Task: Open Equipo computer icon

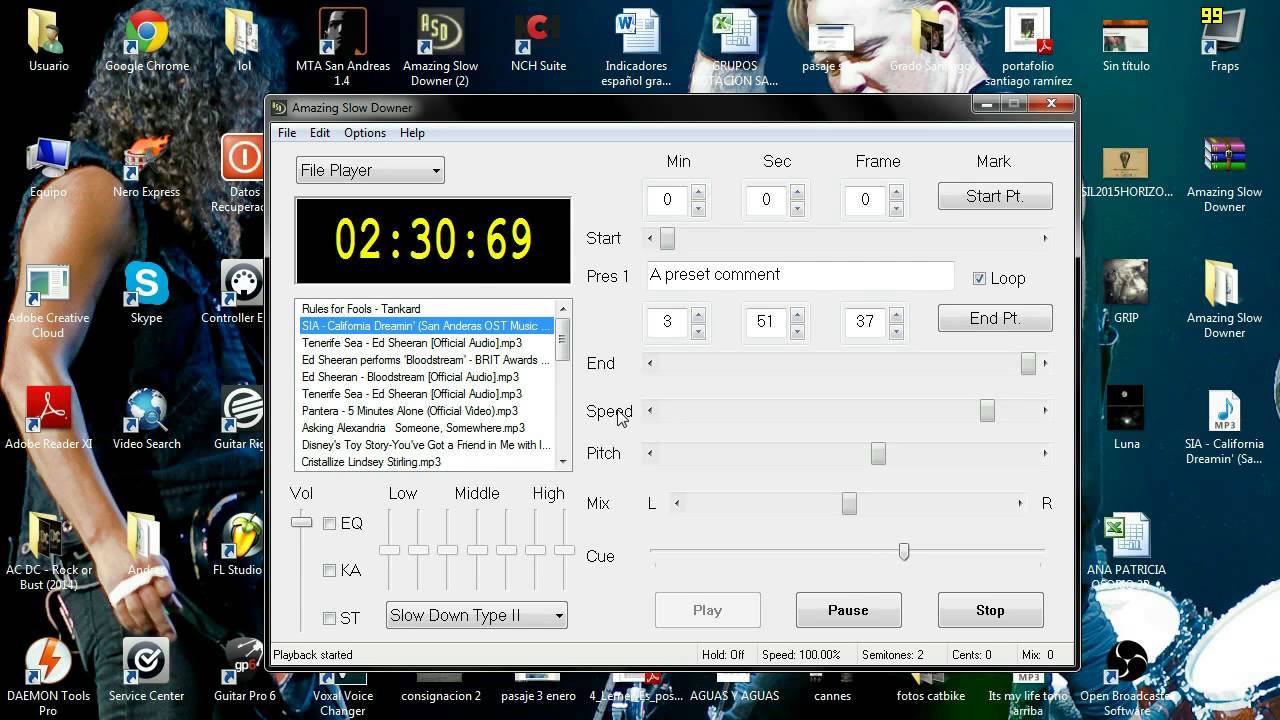Action: click(x=48, y=166)
